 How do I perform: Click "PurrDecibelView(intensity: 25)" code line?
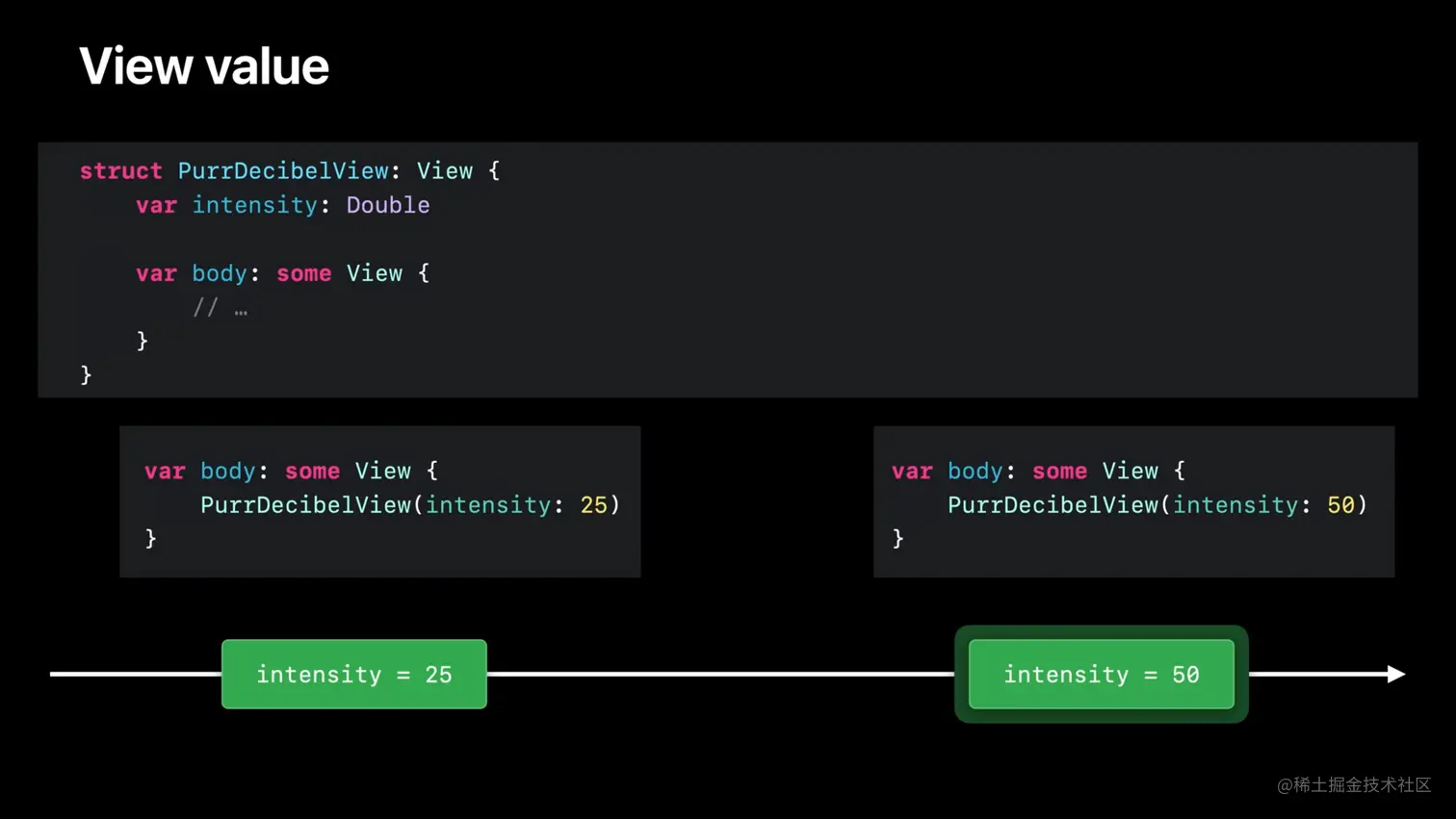pos(410,505)
